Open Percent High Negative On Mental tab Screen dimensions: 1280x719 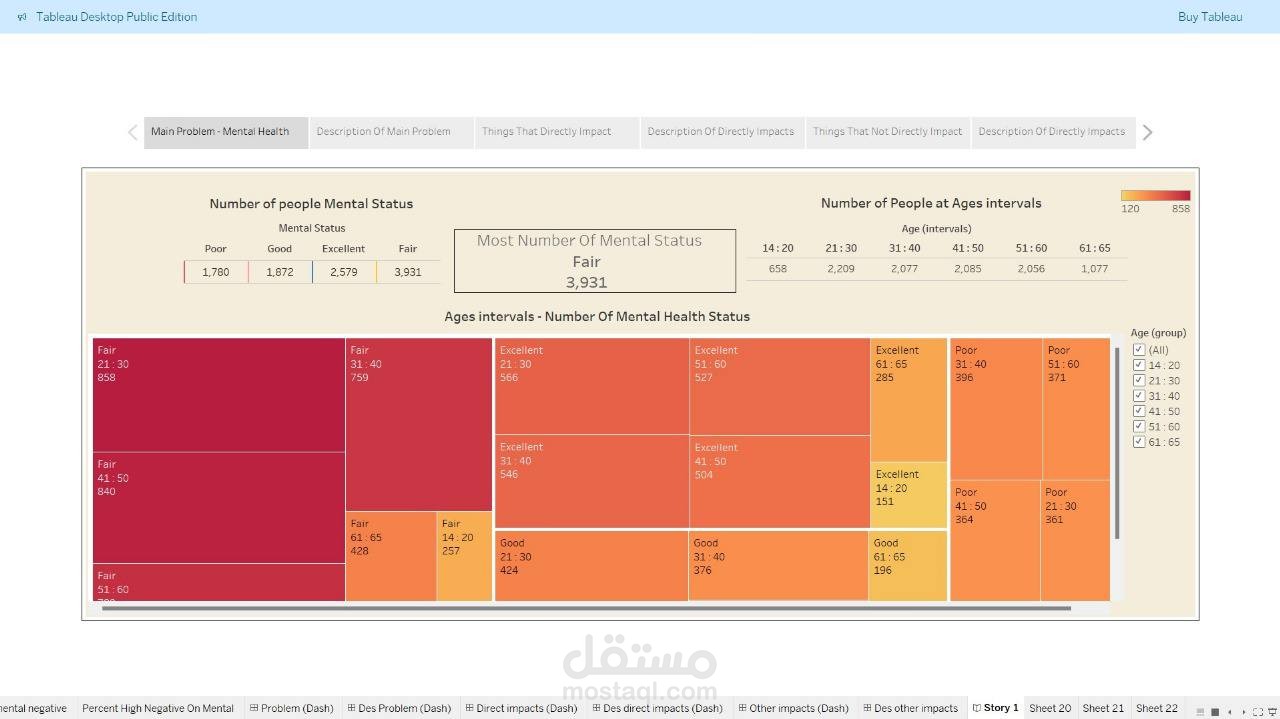158,708
